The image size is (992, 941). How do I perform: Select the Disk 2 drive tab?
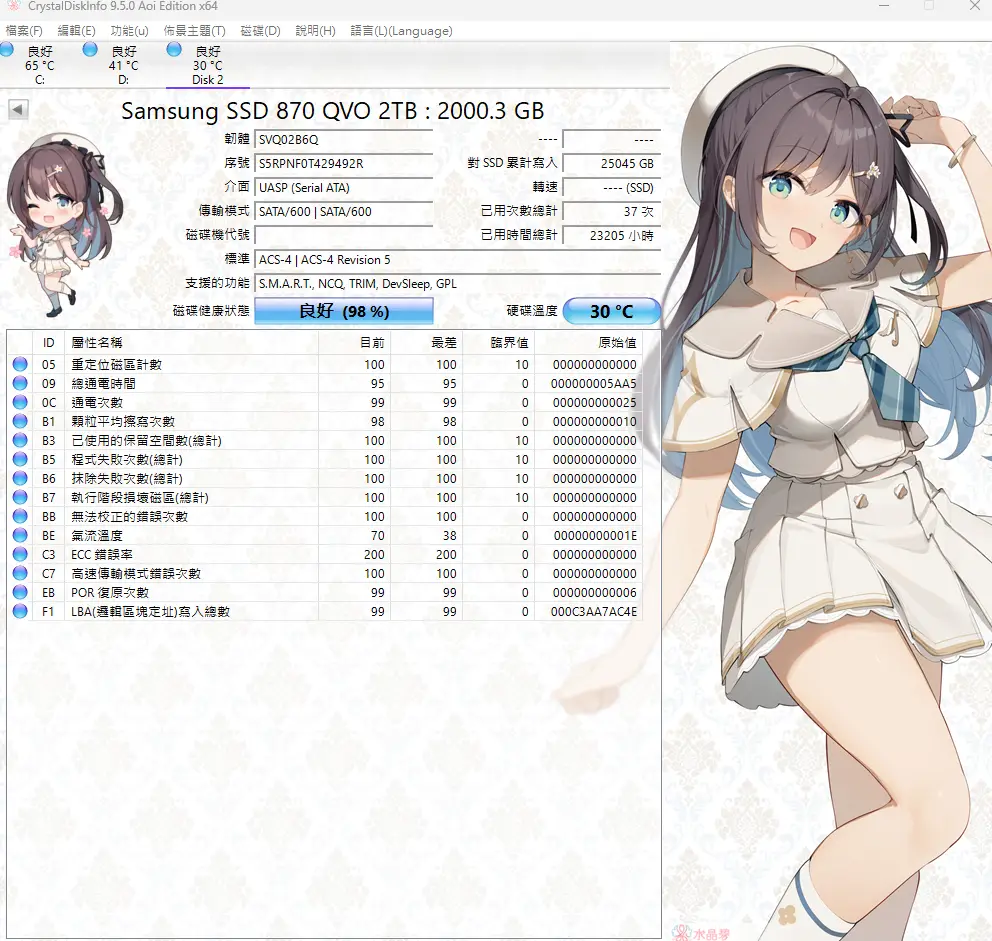[x=207, y=65]
